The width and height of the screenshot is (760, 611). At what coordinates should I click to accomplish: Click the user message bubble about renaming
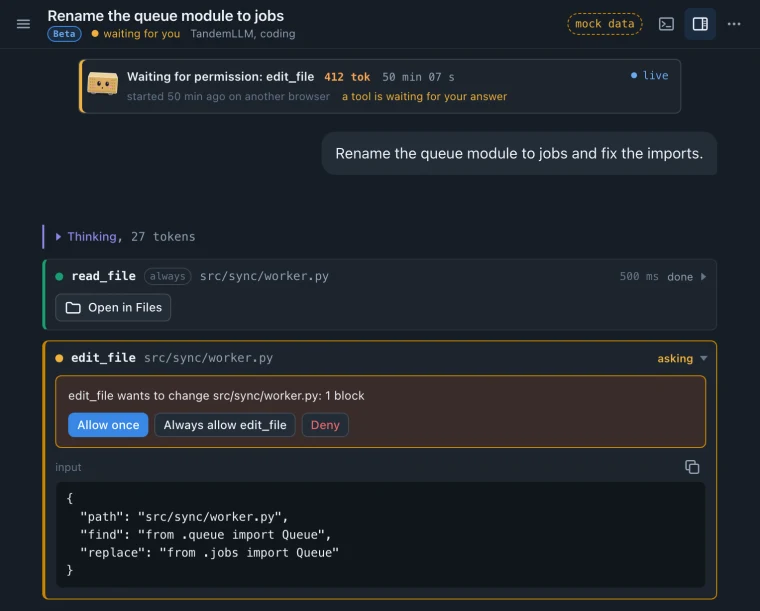click(x=519, y=154)
